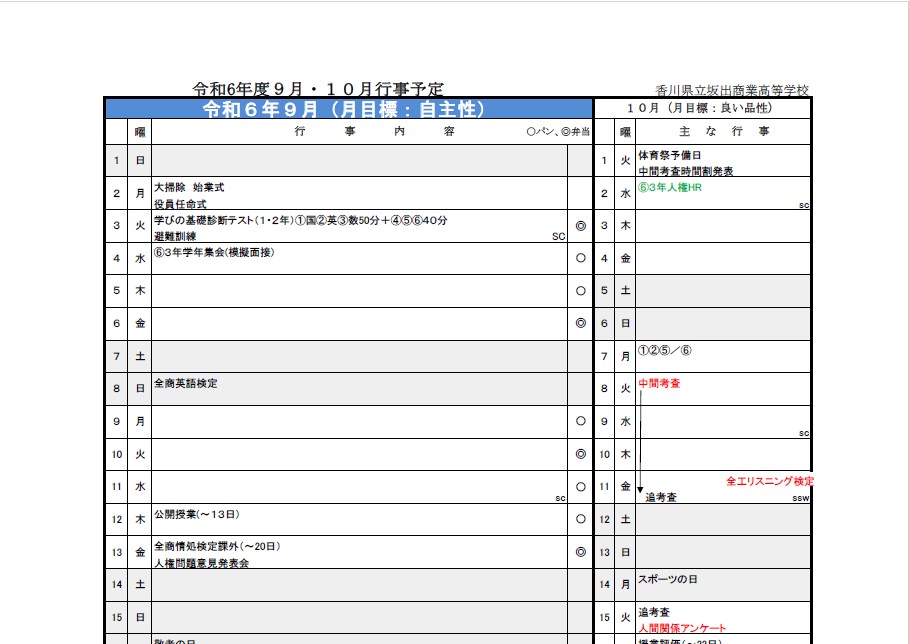Click ①②⑤／⑥ entry on October 7
The width and height of the screenshot is (909, 644).
665,350
